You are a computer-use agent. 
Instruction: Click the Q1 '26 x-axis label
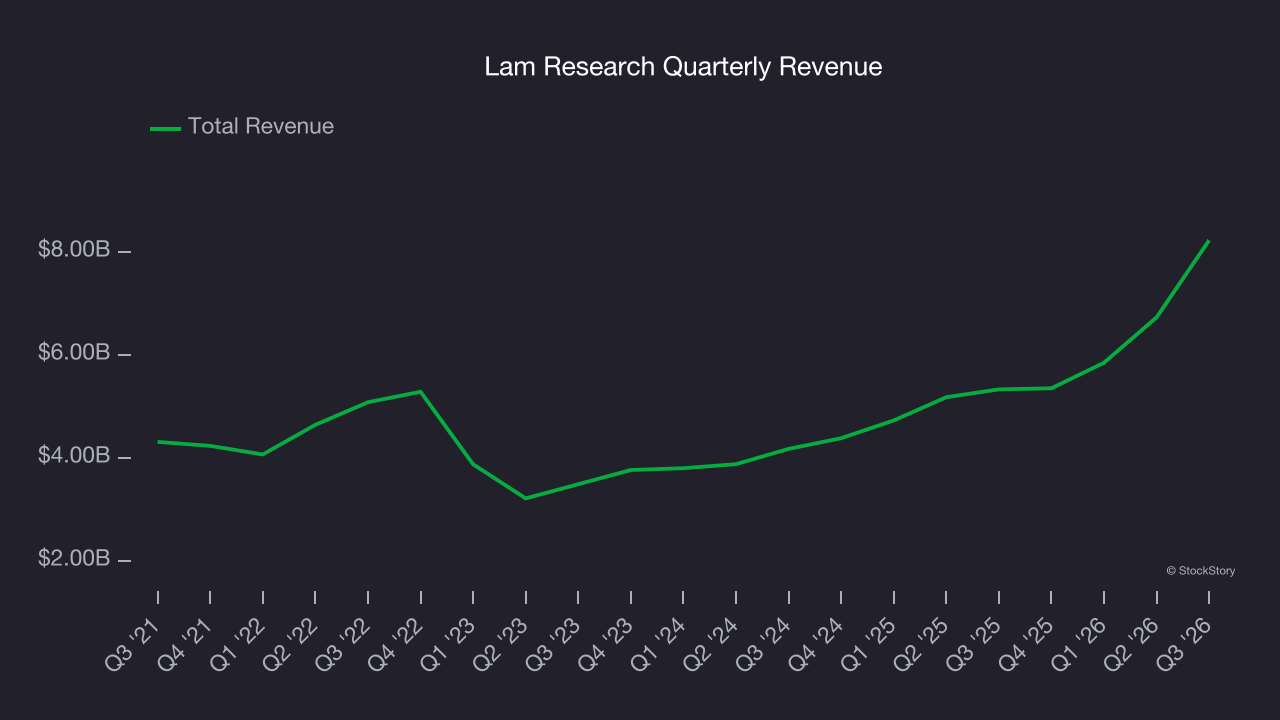pos(1080,643)
